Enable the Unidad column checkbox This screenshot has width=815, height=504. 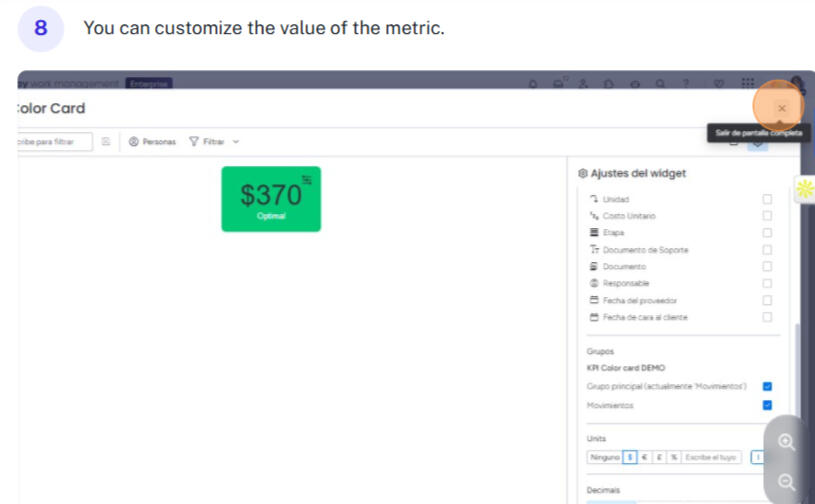767,199
